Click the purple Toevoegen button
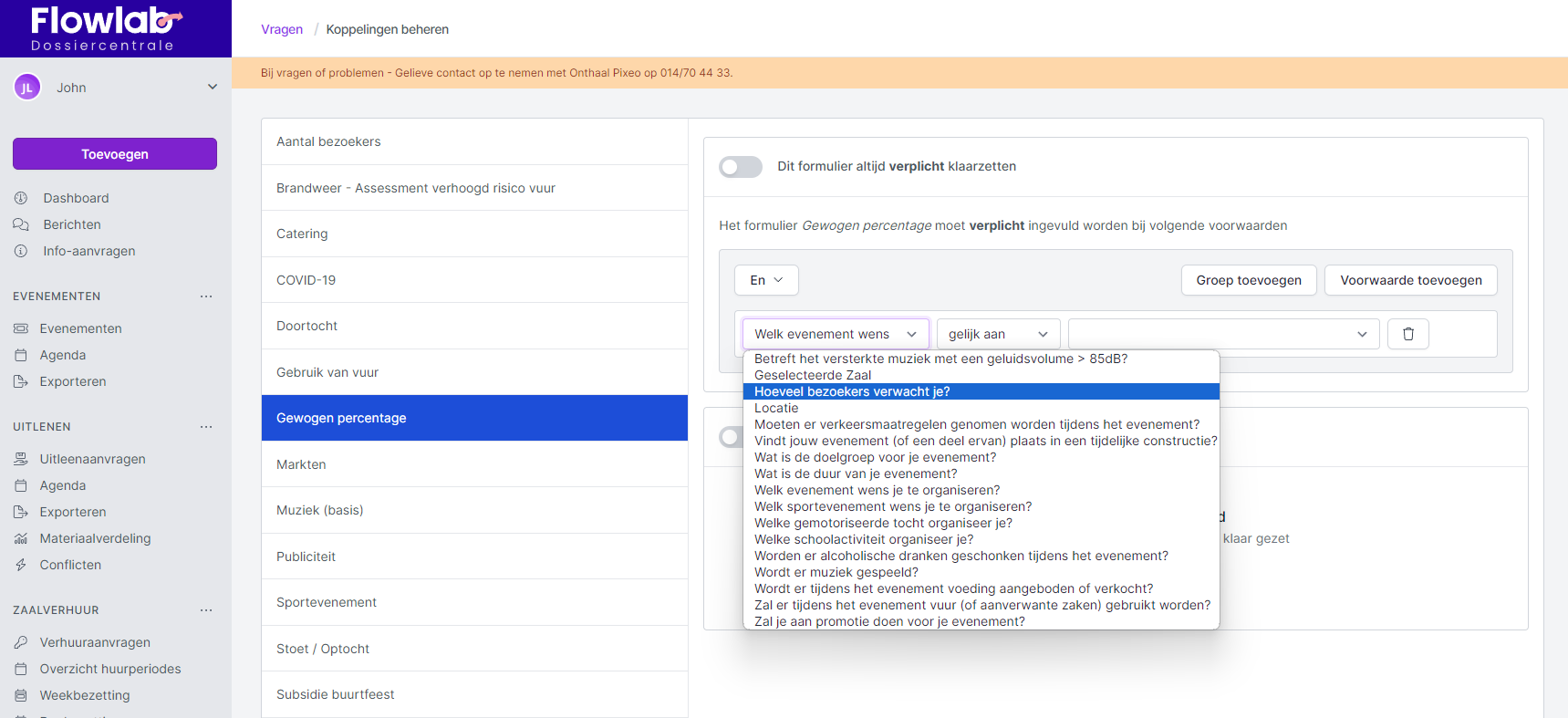The image size is (1568, 718). coord(115,154)
